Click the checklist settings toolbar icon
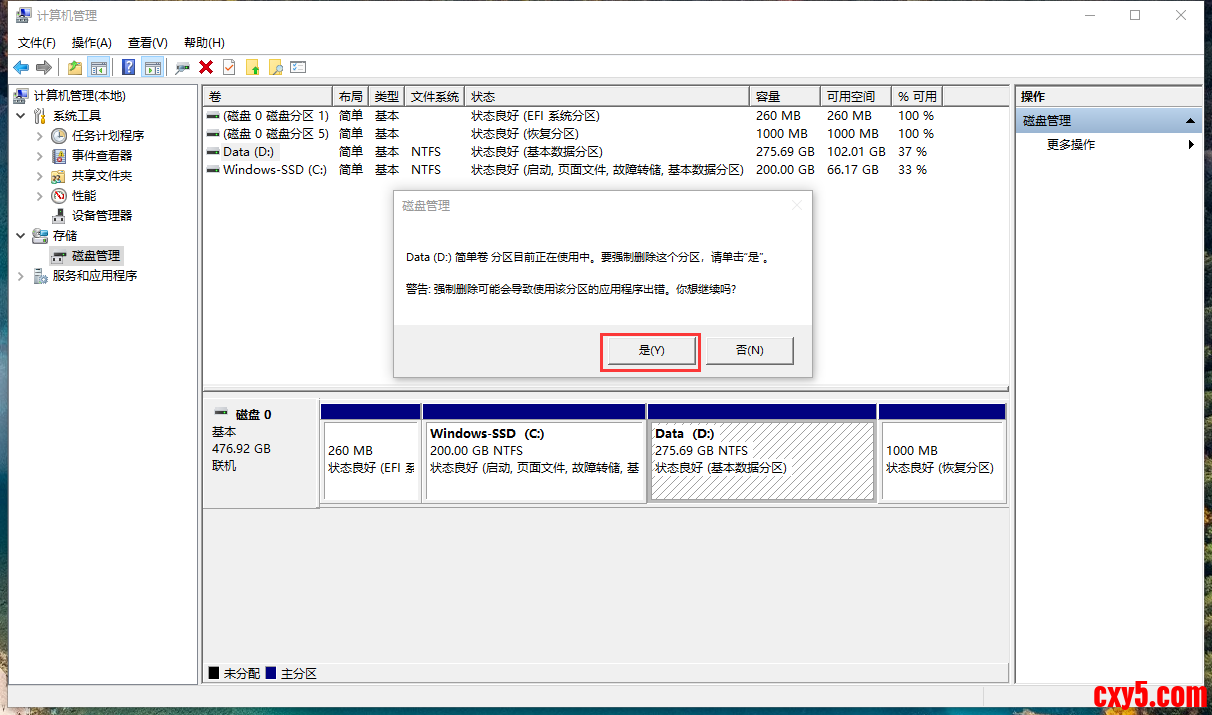This screenshot has height=715, width=1212. (x=298, y=67)
